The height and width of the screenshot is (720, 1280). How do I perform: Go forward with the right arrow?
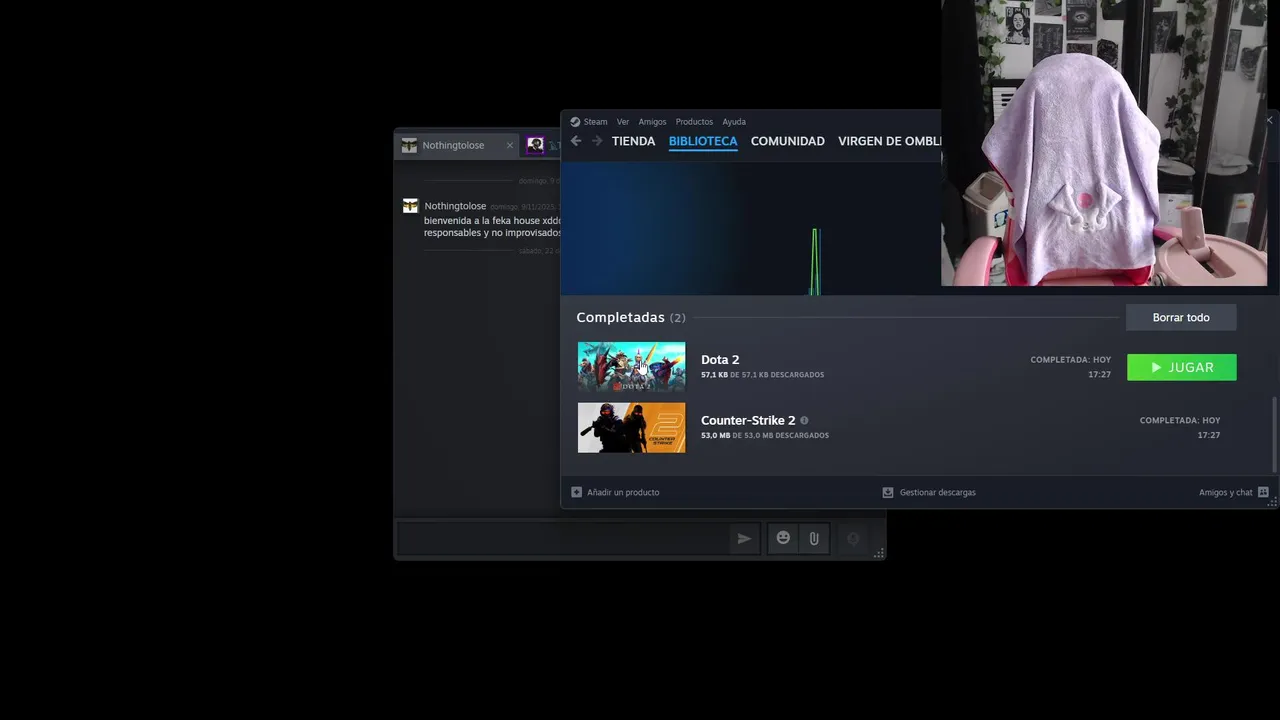[x=597, y=141]
